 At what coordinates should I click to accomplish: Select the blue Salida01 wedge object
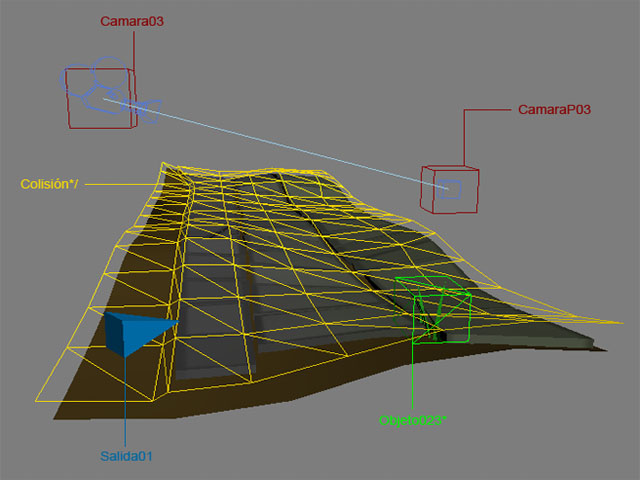pyautogui.click(x=135, y=333)
